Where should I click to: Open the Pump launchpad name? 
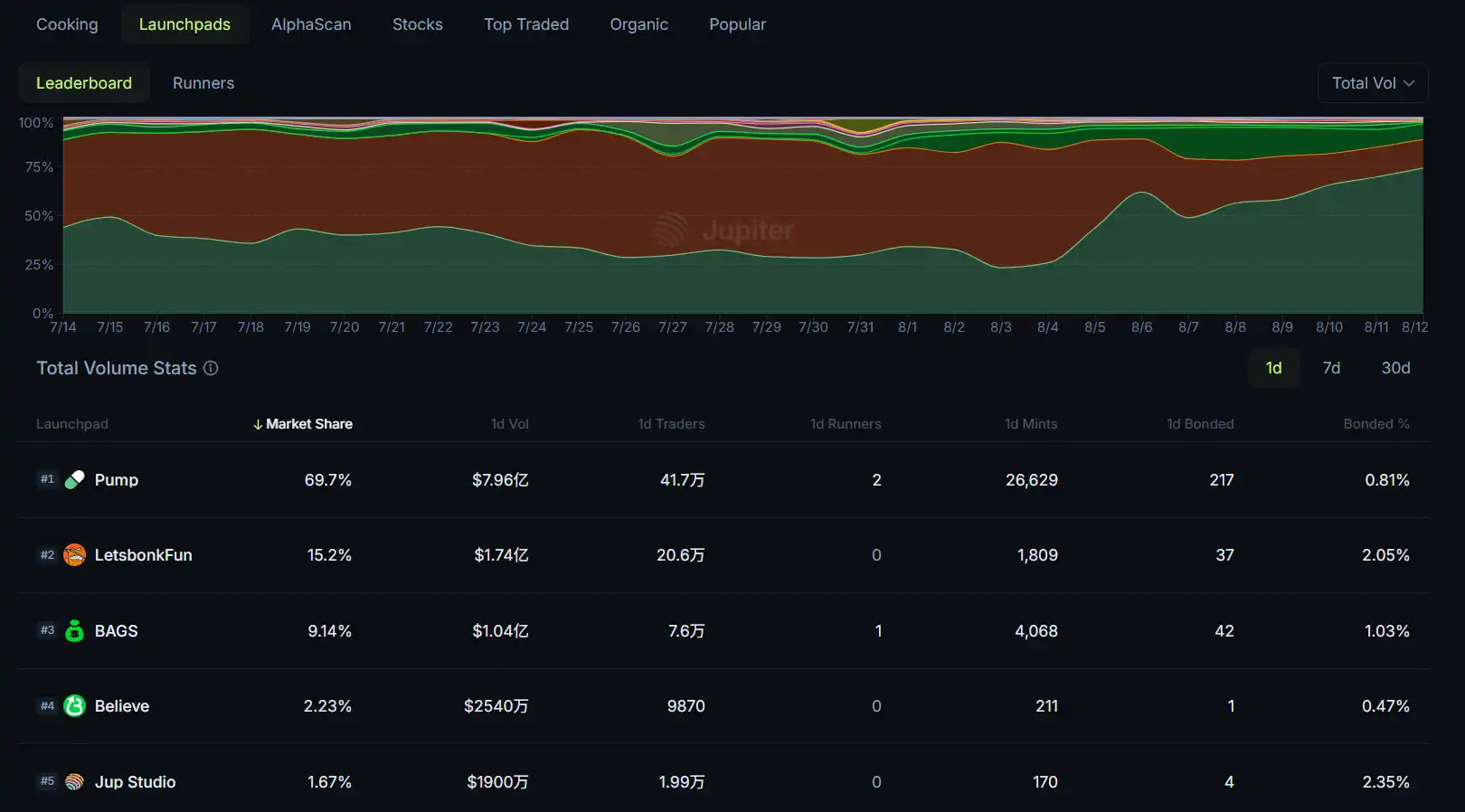pos(117,480)
